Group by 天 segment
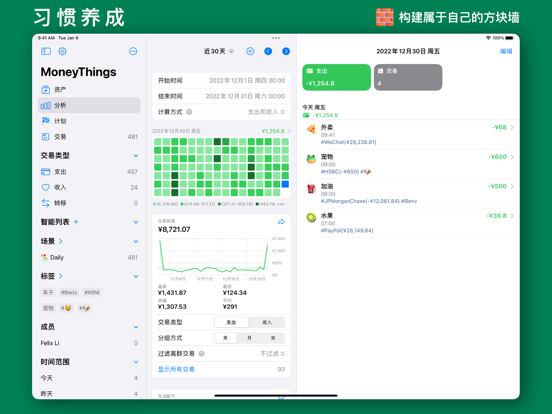Image resolution: width=552 pixels, height=414 pixels. point(225,338)
